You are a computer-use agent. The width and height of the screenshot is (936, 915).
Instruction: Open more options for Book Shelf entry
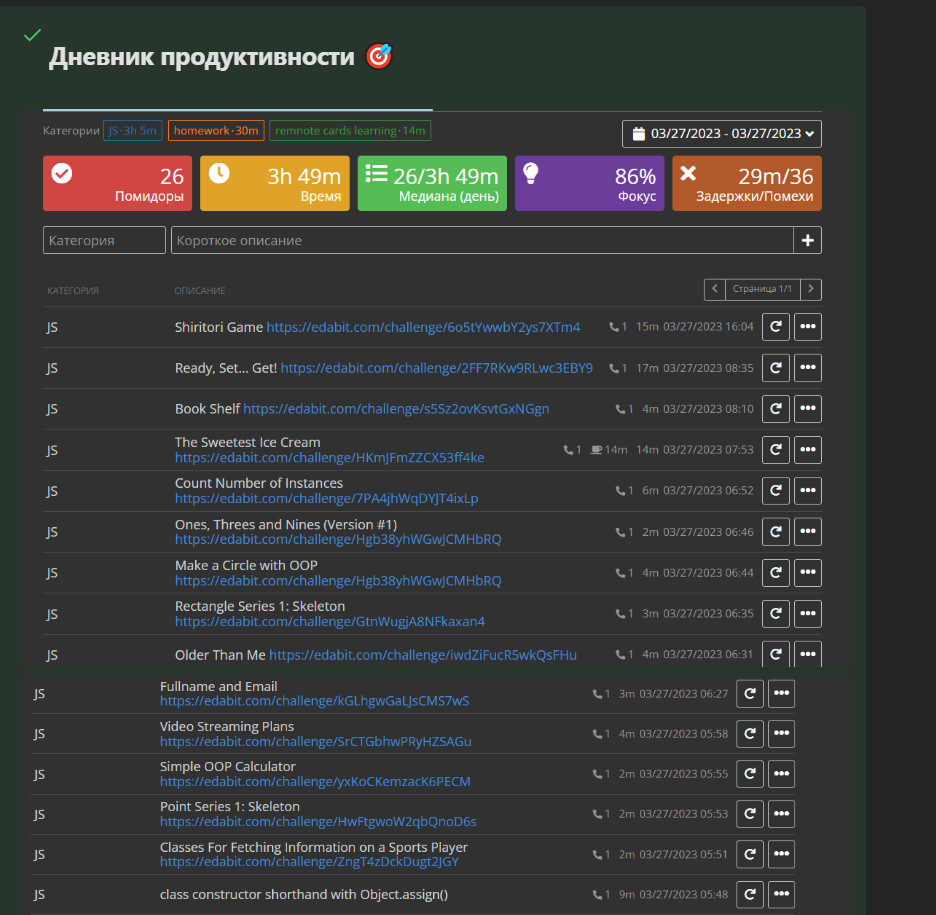coord(807,409)
